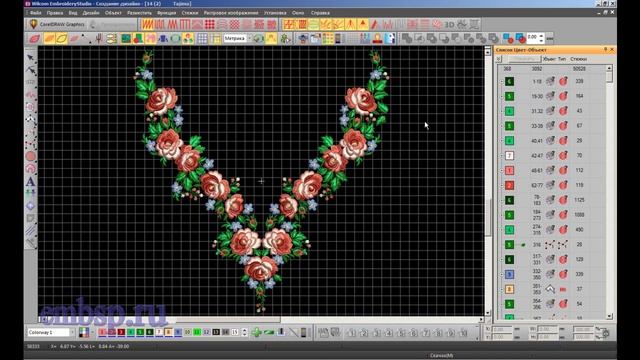Collapse the color block row 332-350
Image resolution: width=640 pixels, height=360 pixels.
(502, 274)
